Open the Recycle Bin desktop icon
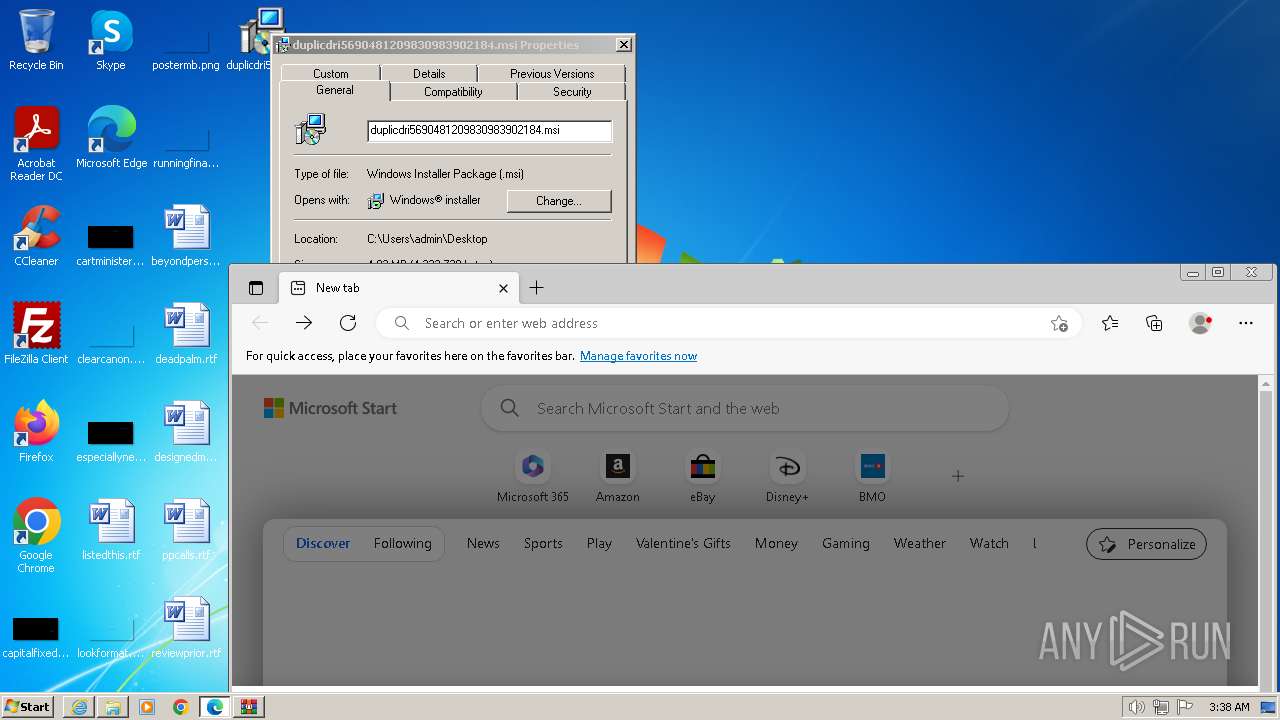Viewport: 1280px width, 720px height. pos(36,40)
